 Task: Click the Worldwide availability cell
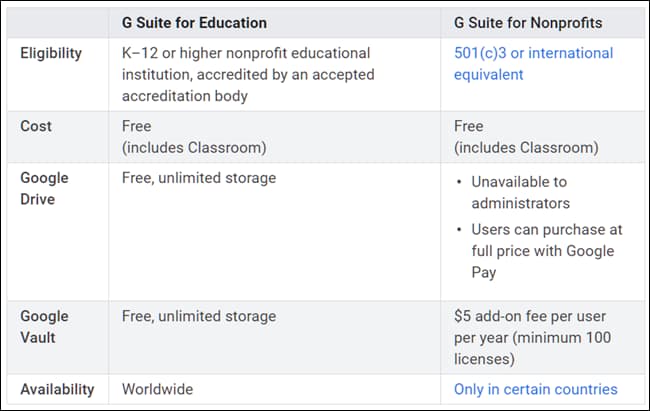tap(157, 389)
